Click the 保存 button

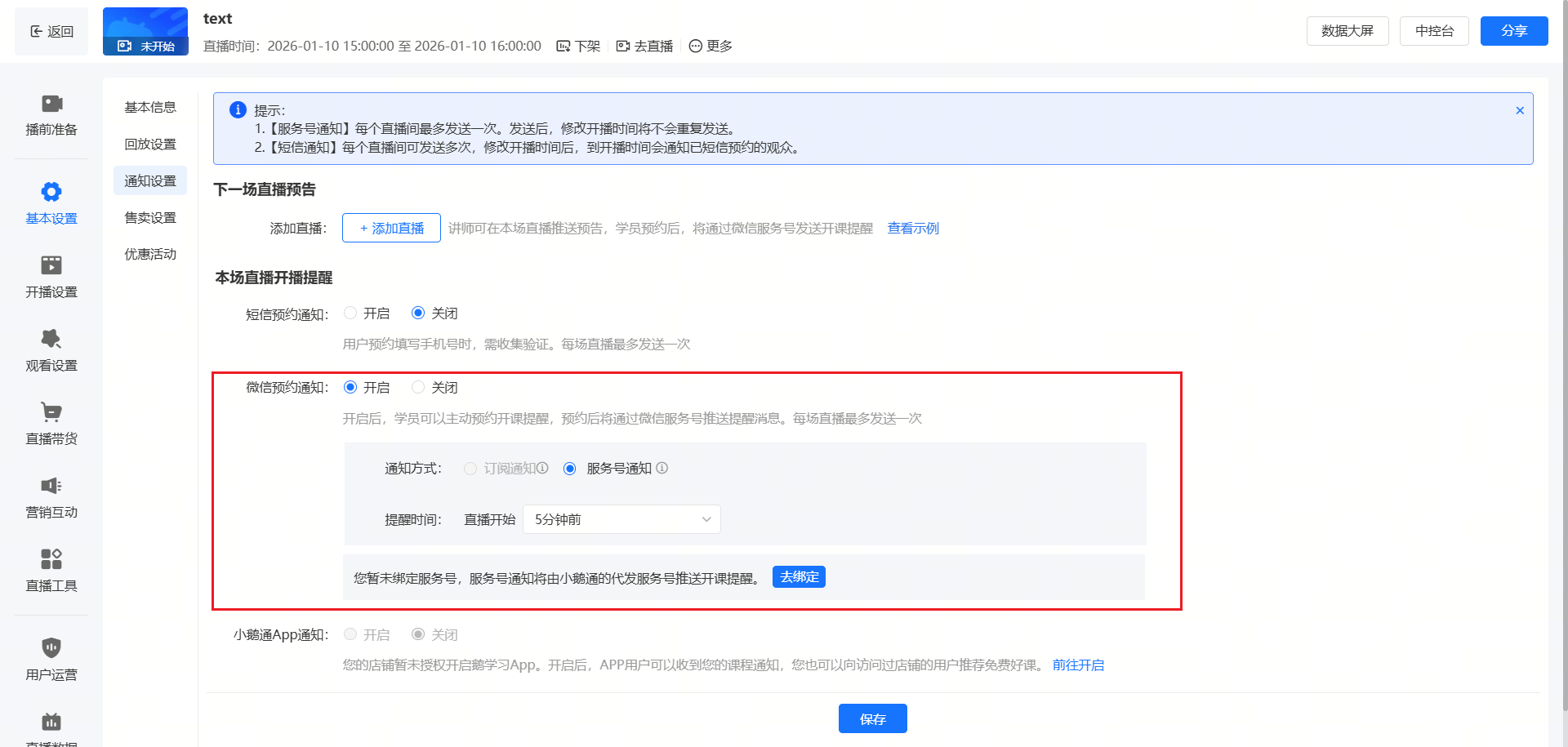click(x=873, y=718)
